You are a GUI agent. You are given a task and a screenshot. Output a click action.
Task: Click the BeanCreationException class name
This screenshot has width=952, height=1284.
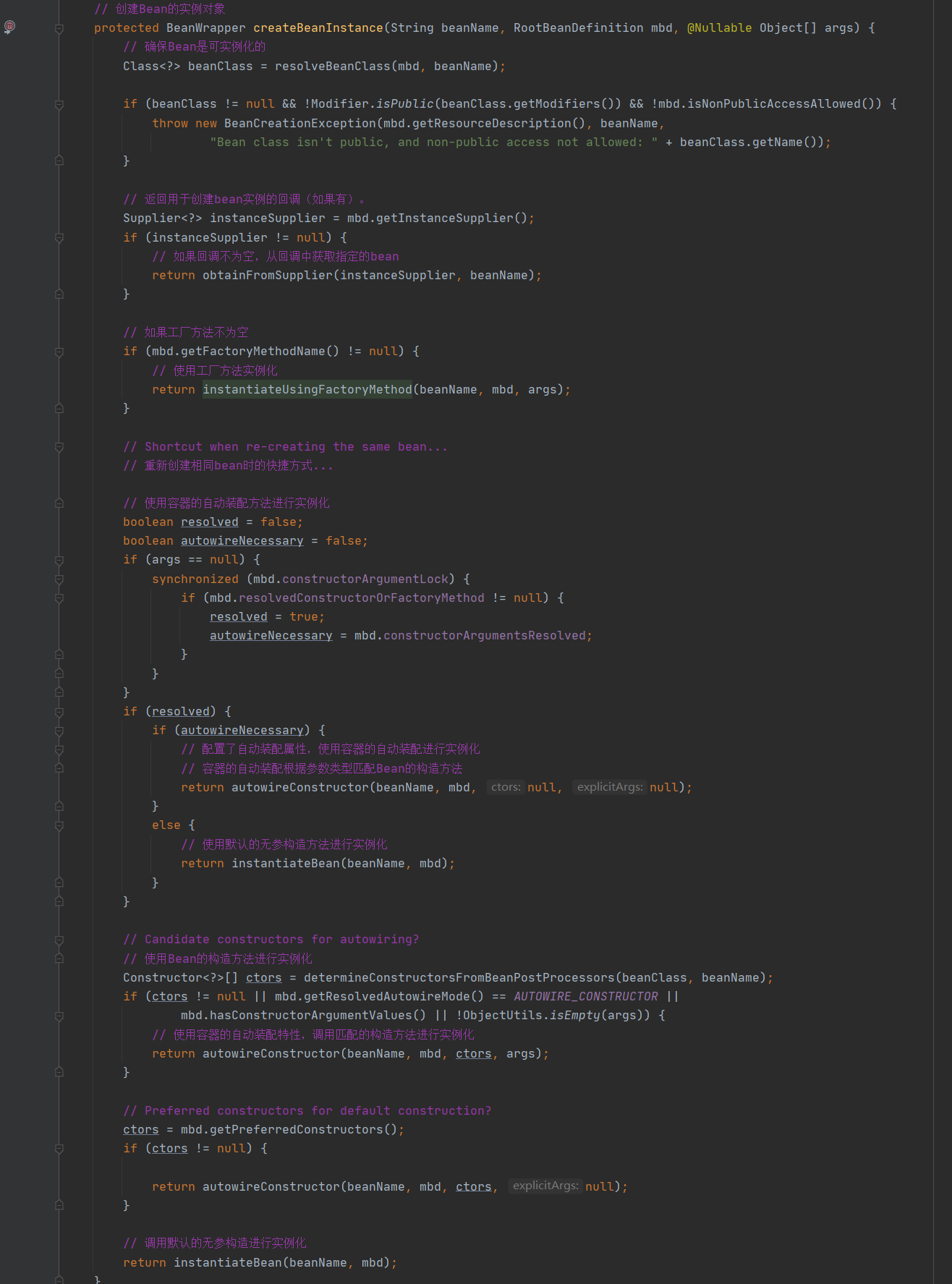coord(299,123)
